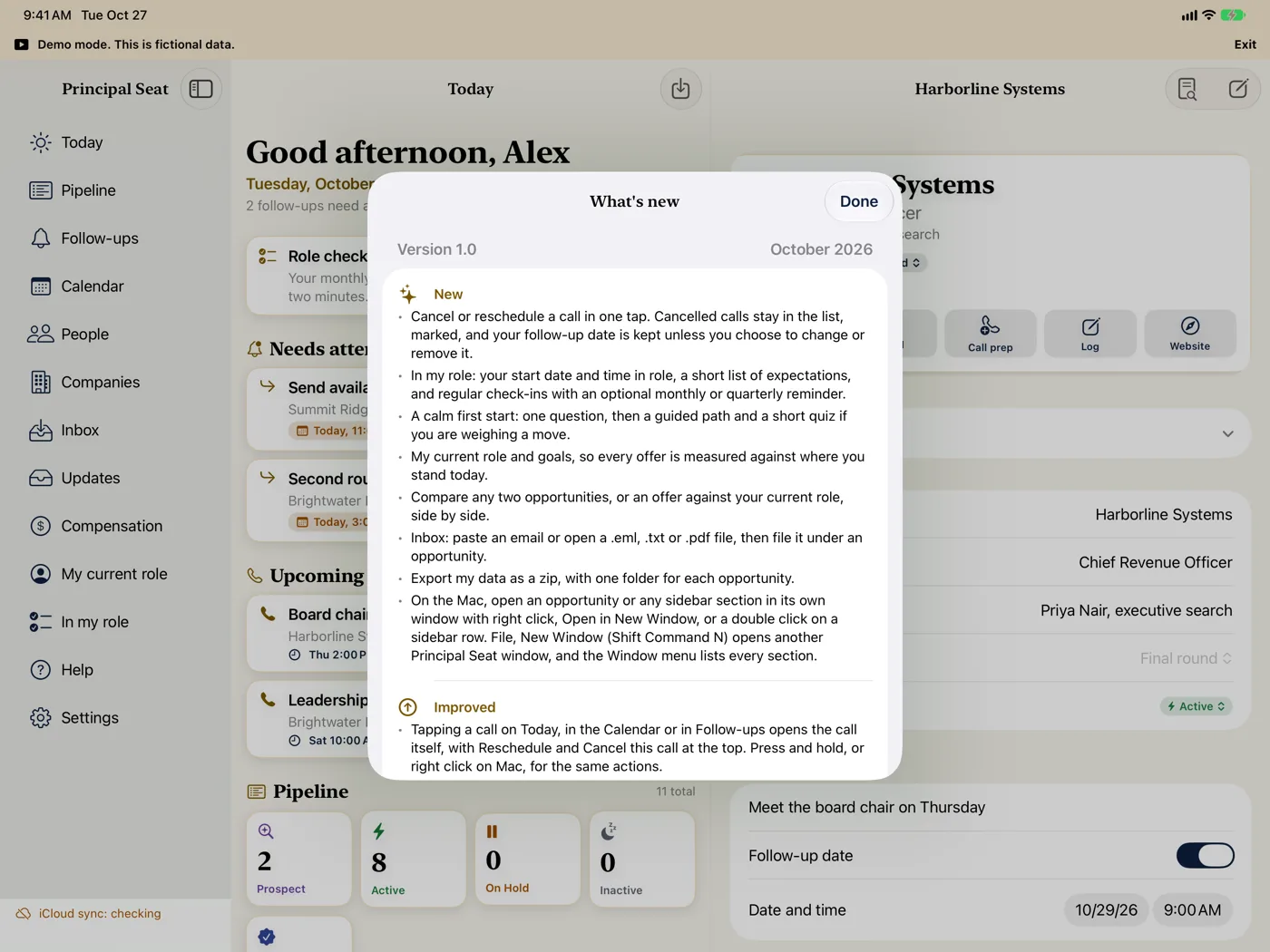The width and height of the screenshot is (1270, 952).
Task: Open Call prep for Harborline Systems
Action: pos(990,334)
